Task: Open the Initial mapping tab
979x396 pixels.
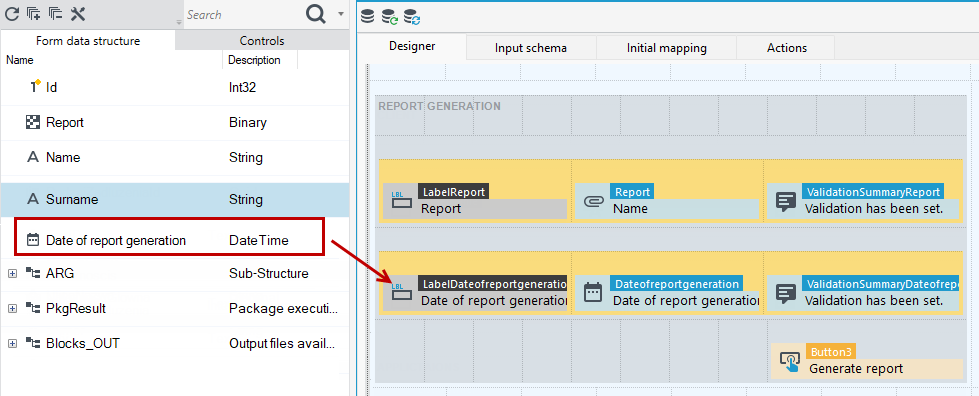Action: [x=667, y=48]
